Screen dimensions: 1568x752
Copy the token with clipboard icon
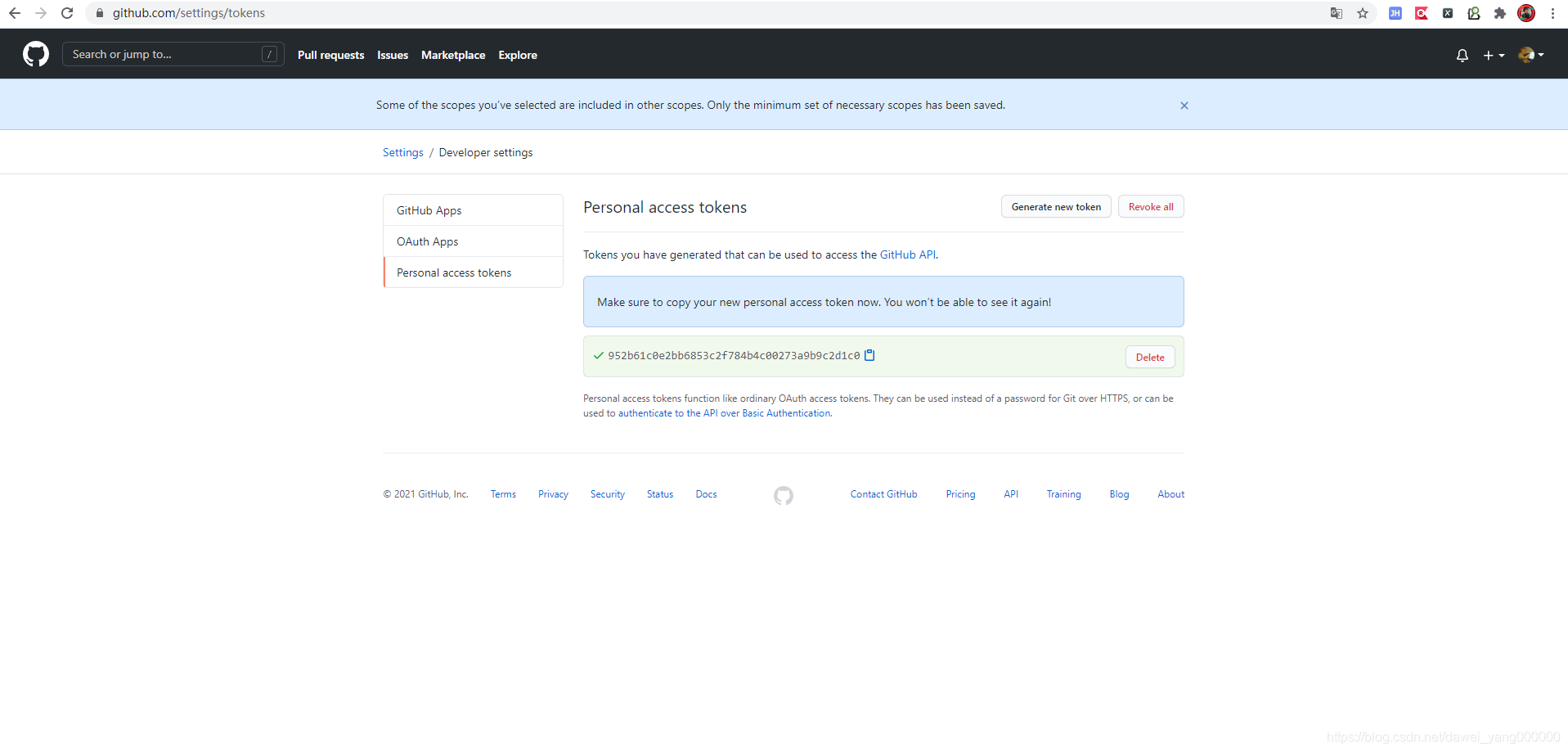coord(870,355)
